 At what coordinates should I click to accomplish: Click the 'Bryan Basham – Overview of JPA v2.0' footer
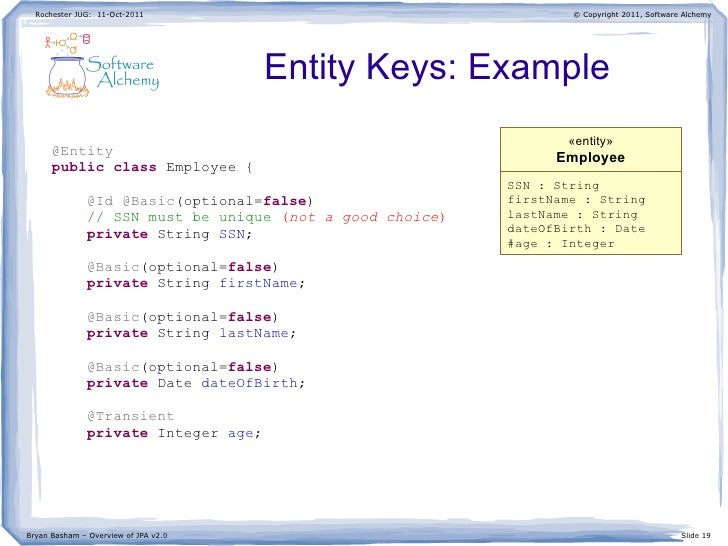pos(97,535)
